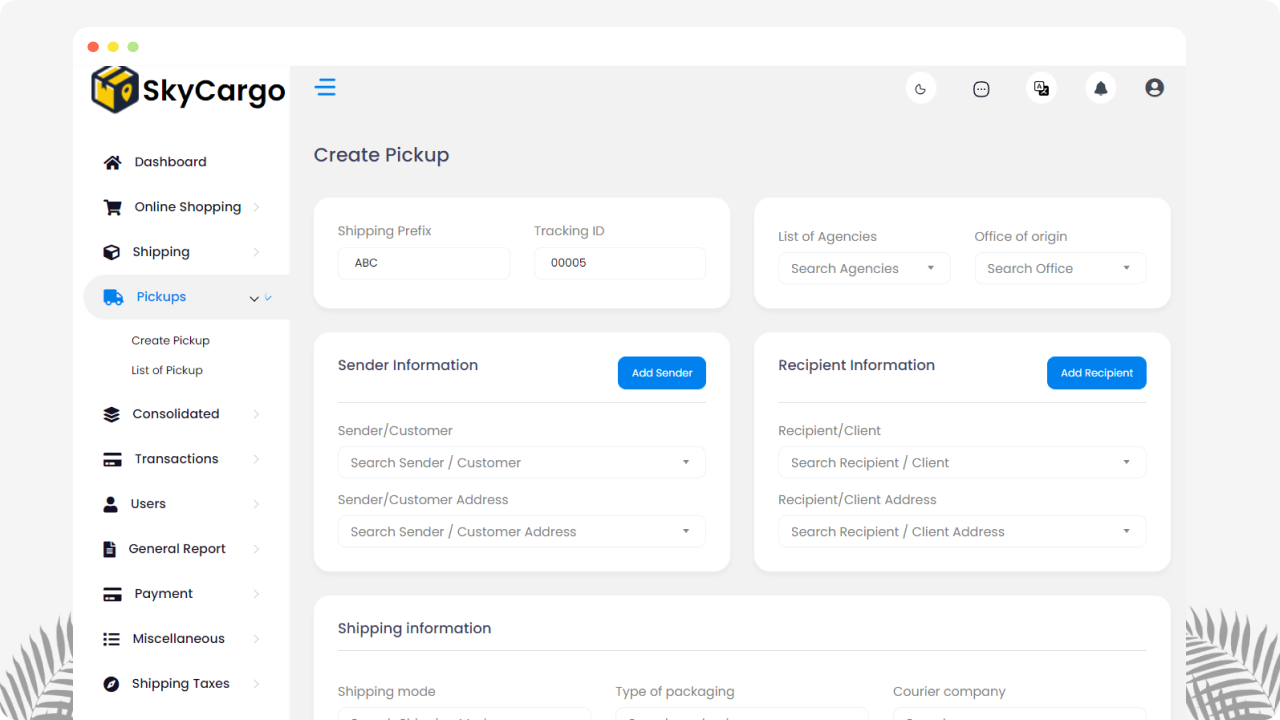The height and width of the screenshot is (720, 1280).
Task: Toggle dark mode moon icon
Action: point(920,88)
